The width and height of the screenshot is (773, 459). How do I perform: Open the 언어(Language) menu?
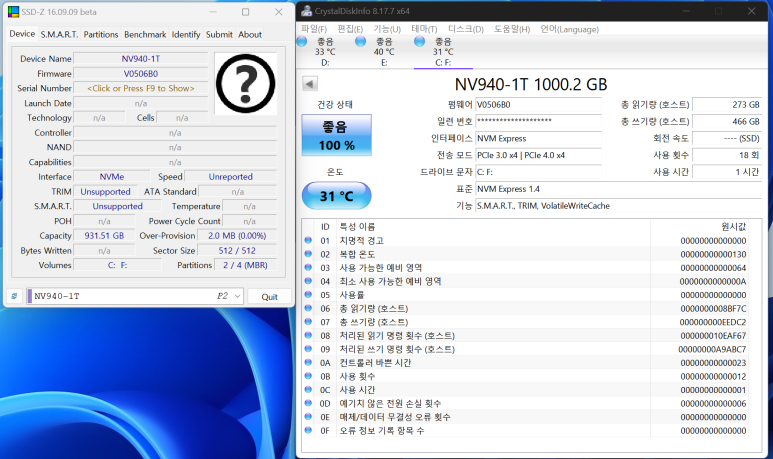point(569,29)
